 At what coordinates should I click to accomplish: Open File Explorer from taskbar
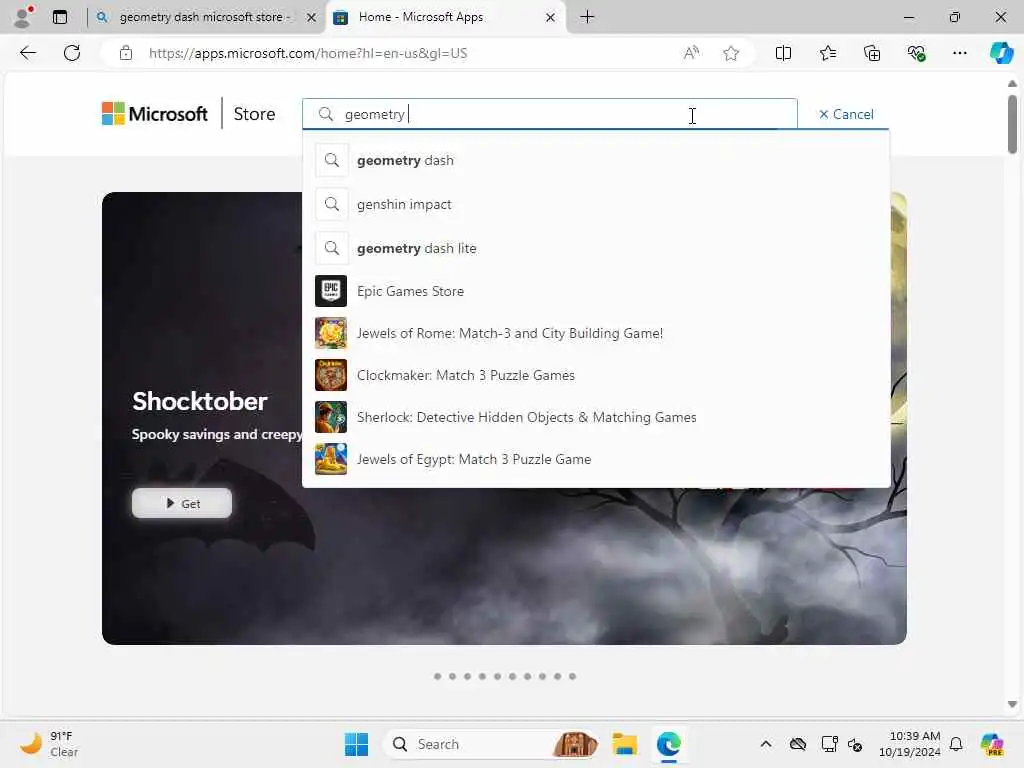coord(624,744)
